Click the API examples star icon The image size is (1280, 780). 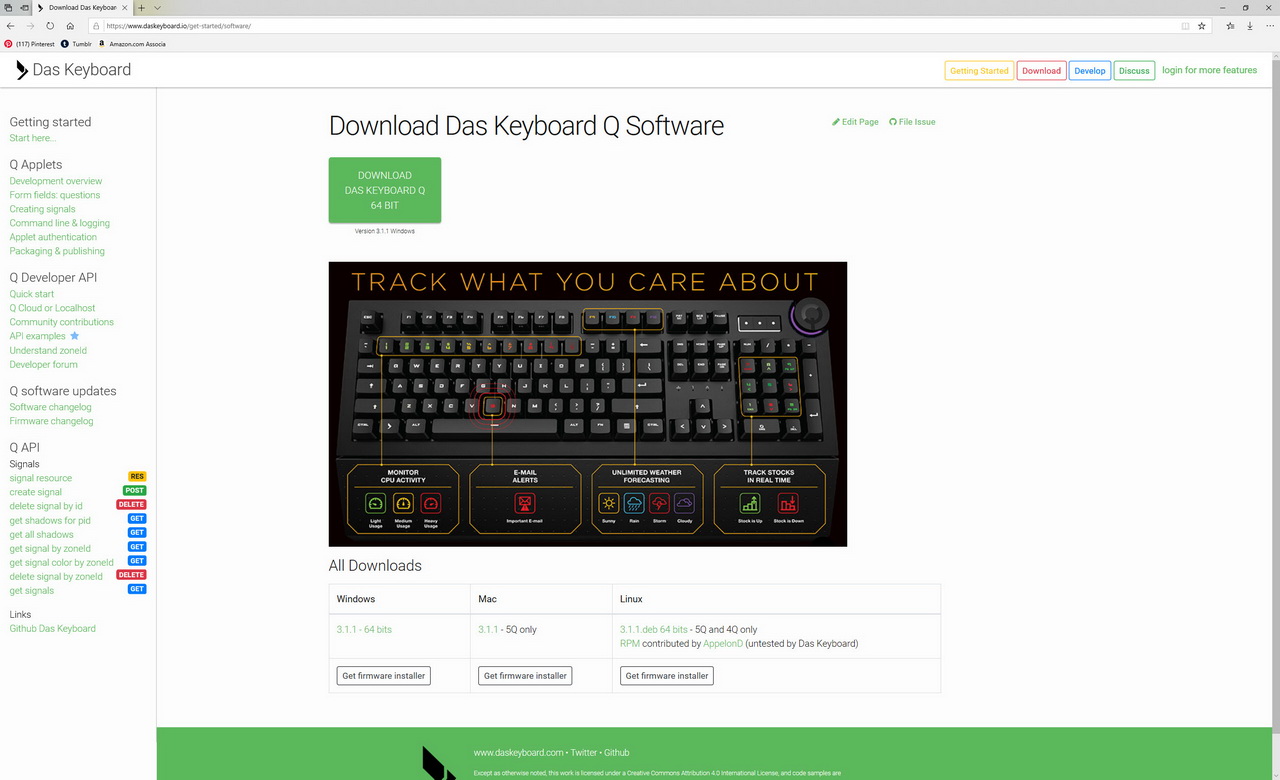tap(74, 336)
